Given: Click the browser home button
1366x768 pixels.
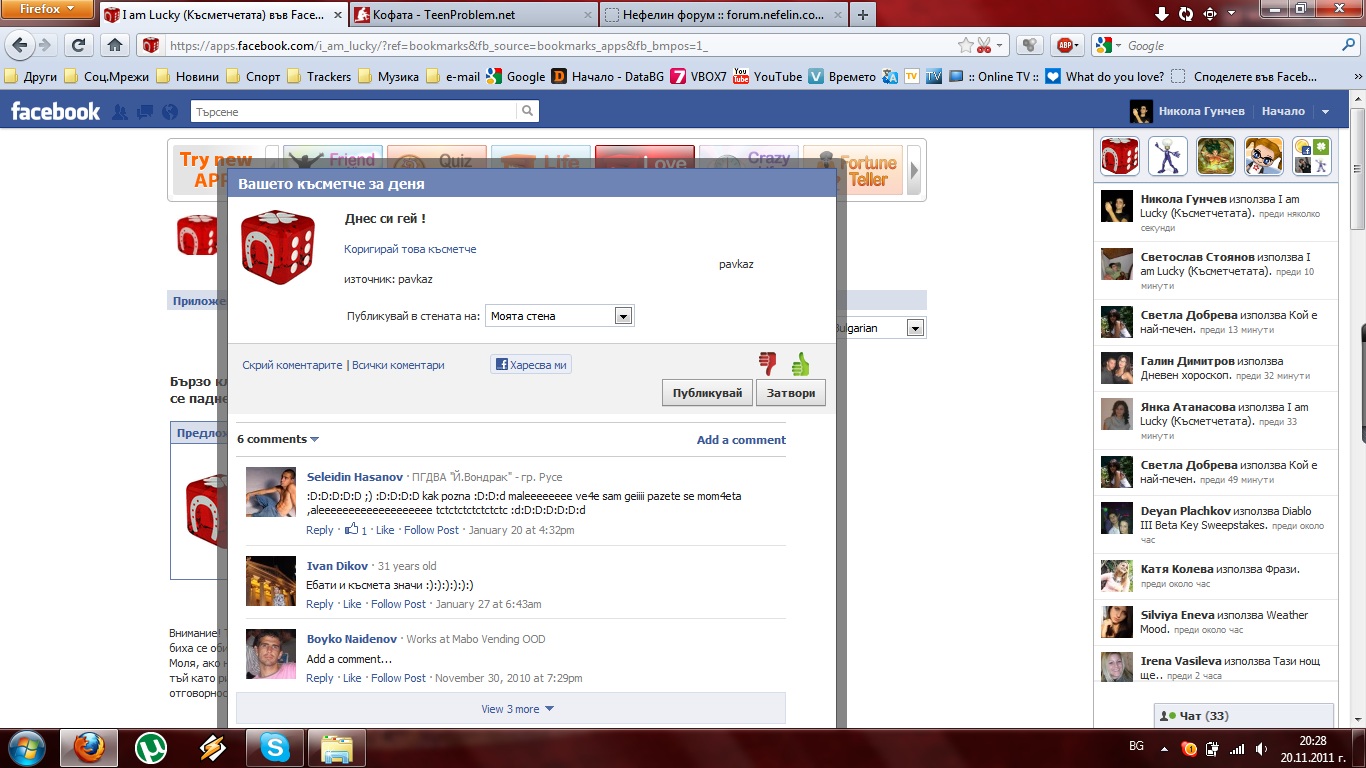Looking at the screenshot, I should [115, 45].
